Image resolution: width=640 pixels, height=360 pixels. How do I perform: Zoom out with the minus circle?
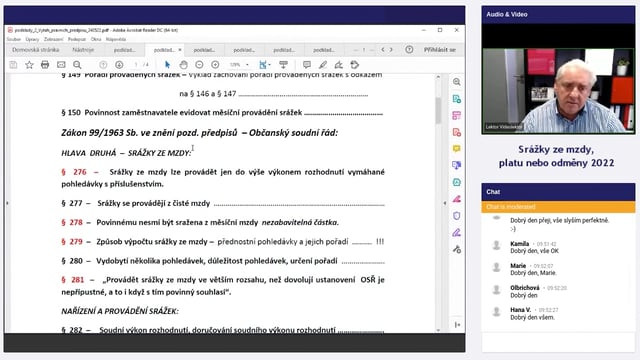199,65
